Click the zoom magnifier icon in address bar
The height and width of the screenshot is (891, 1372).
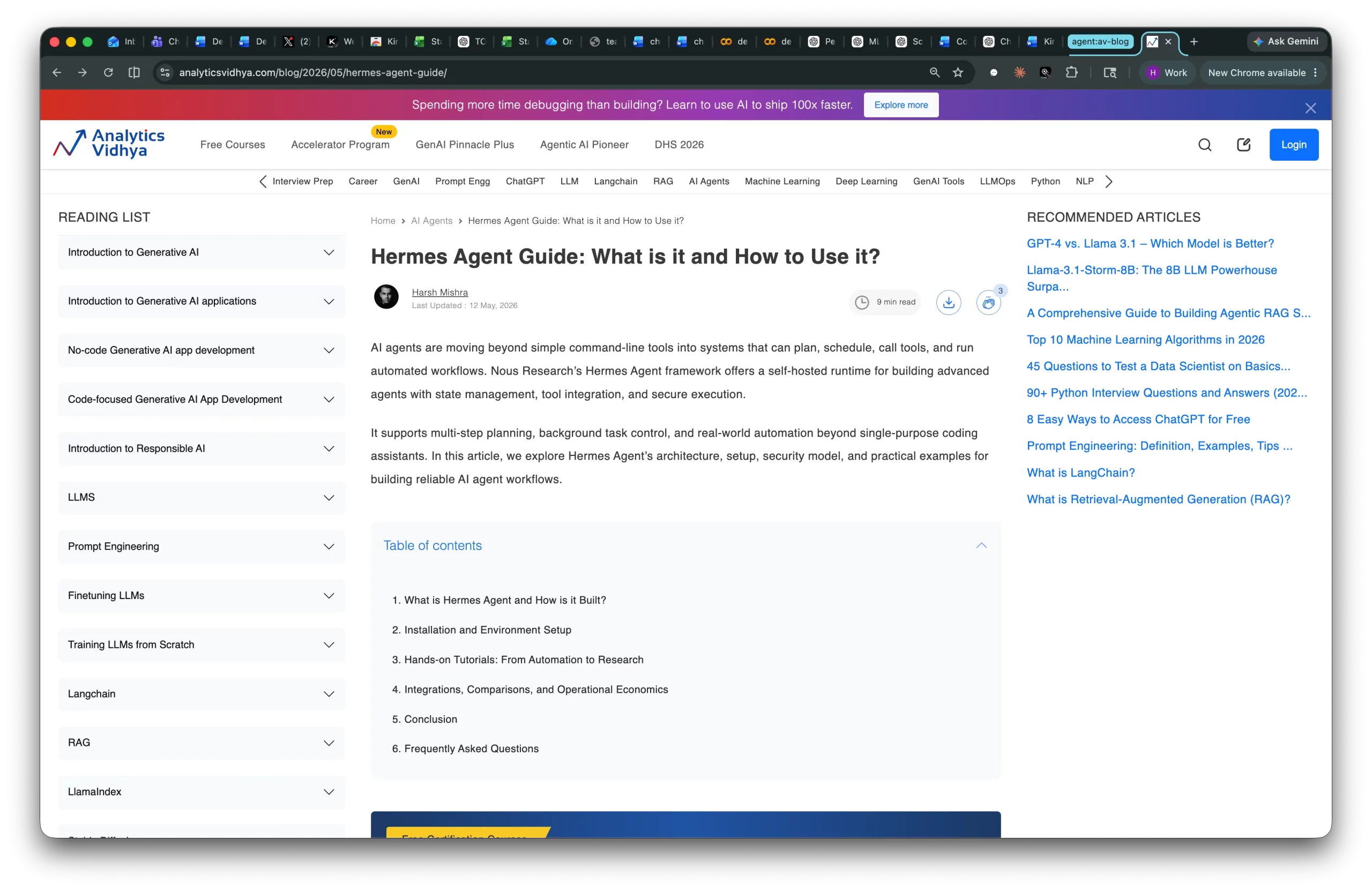click(935, 73)
